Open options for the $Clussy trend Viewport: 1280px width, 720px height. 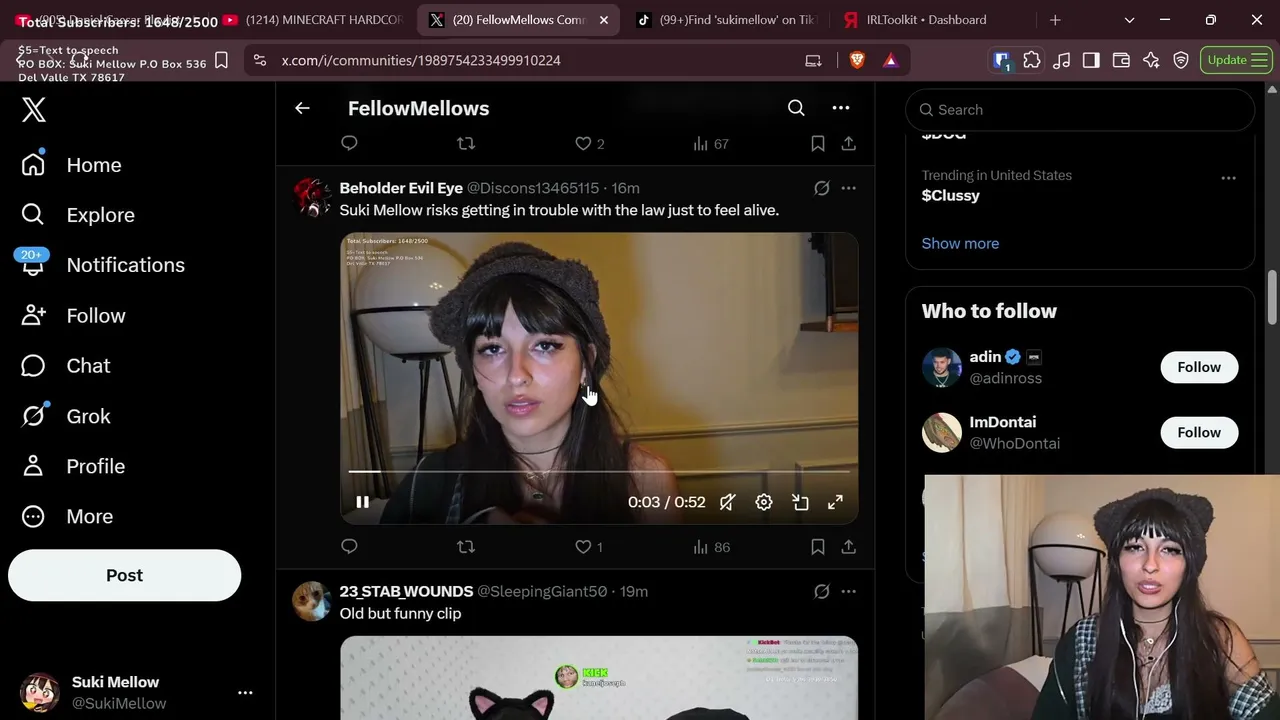(1228, 178)
